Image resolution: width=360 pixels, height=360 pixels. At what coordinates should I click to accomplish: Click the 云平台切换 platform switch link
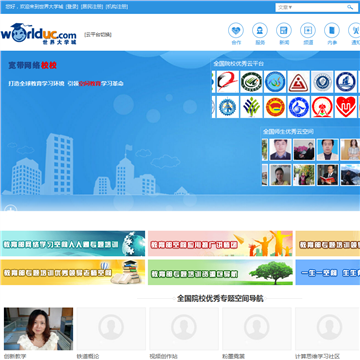point(98,34)
